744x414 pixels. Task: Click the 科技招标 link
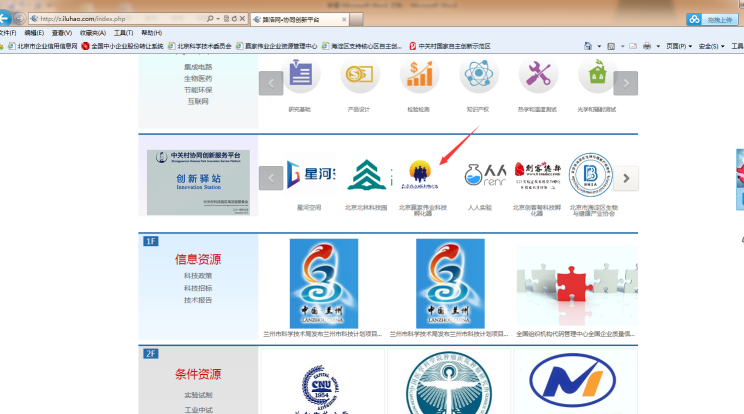click(198, 288)
